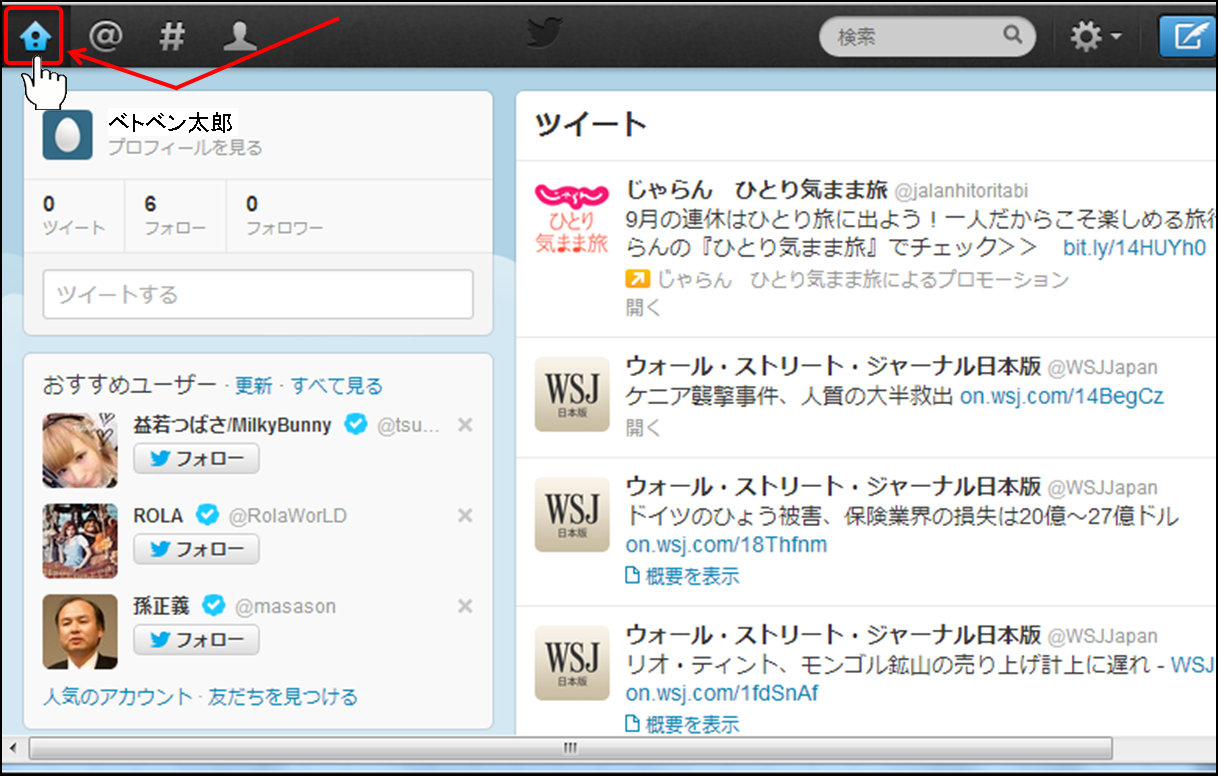Open the # Discover hashtag icon
The width and height of the screenshot is (1218, 776).
[173, 37]
